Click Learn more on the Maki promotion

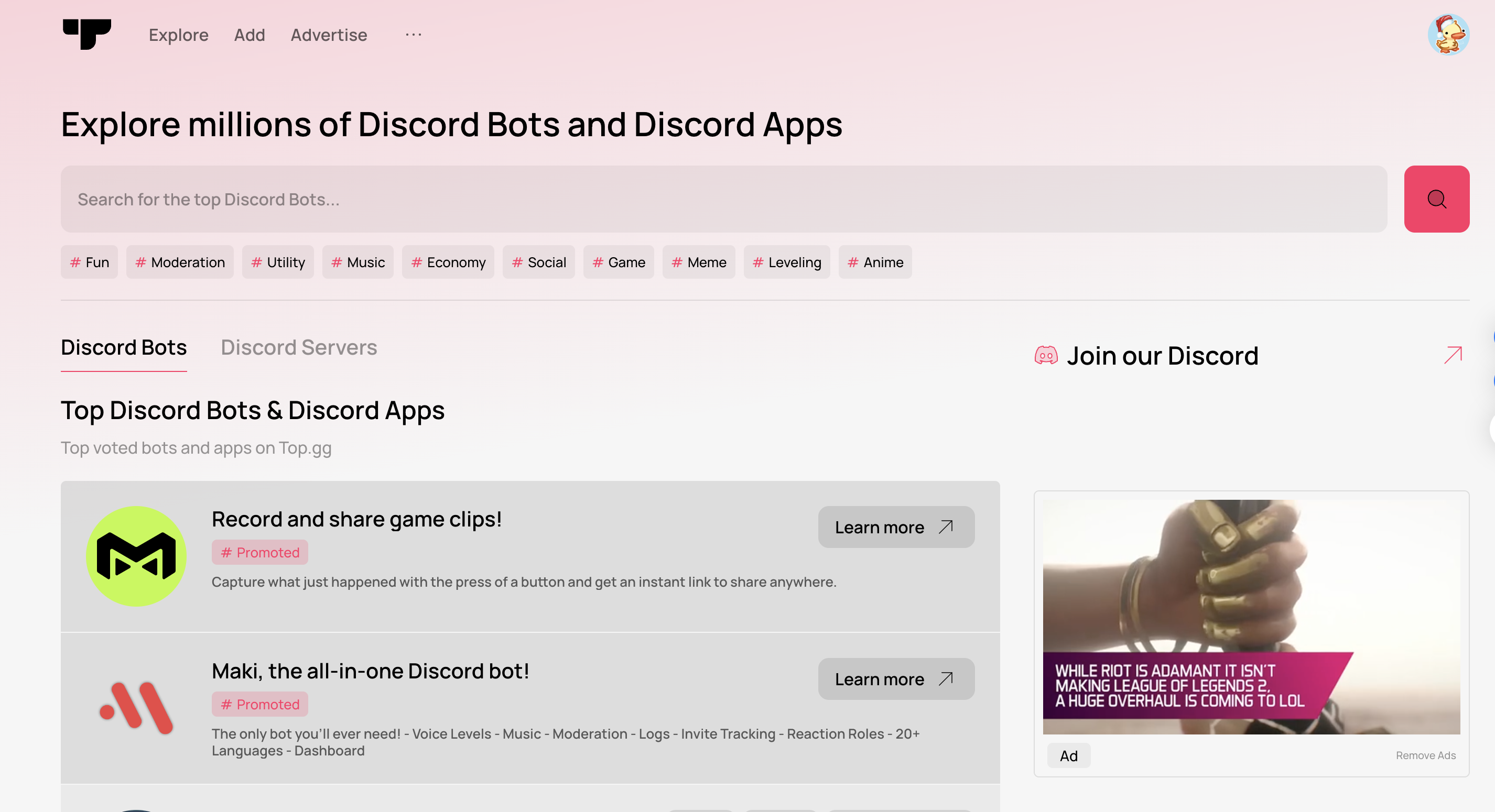[x=895, y=678]
